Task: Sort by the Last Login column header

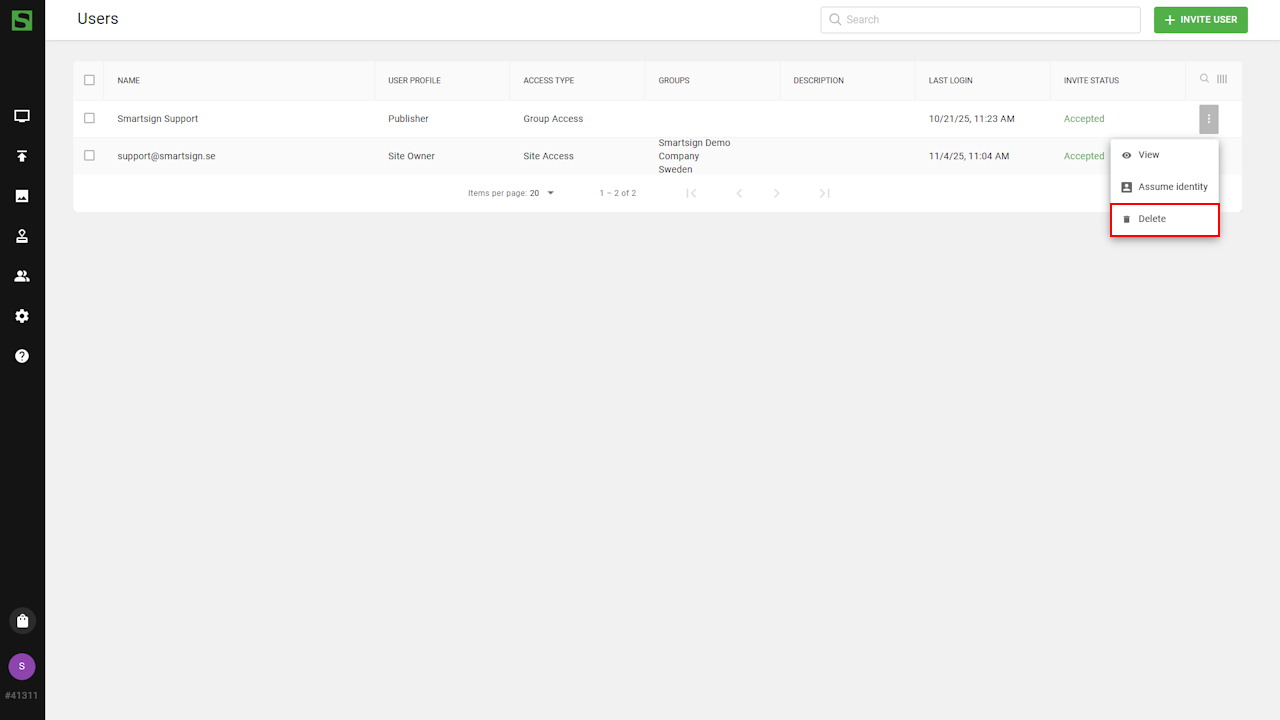Action: pyautogui.click(x=950, y=80)
